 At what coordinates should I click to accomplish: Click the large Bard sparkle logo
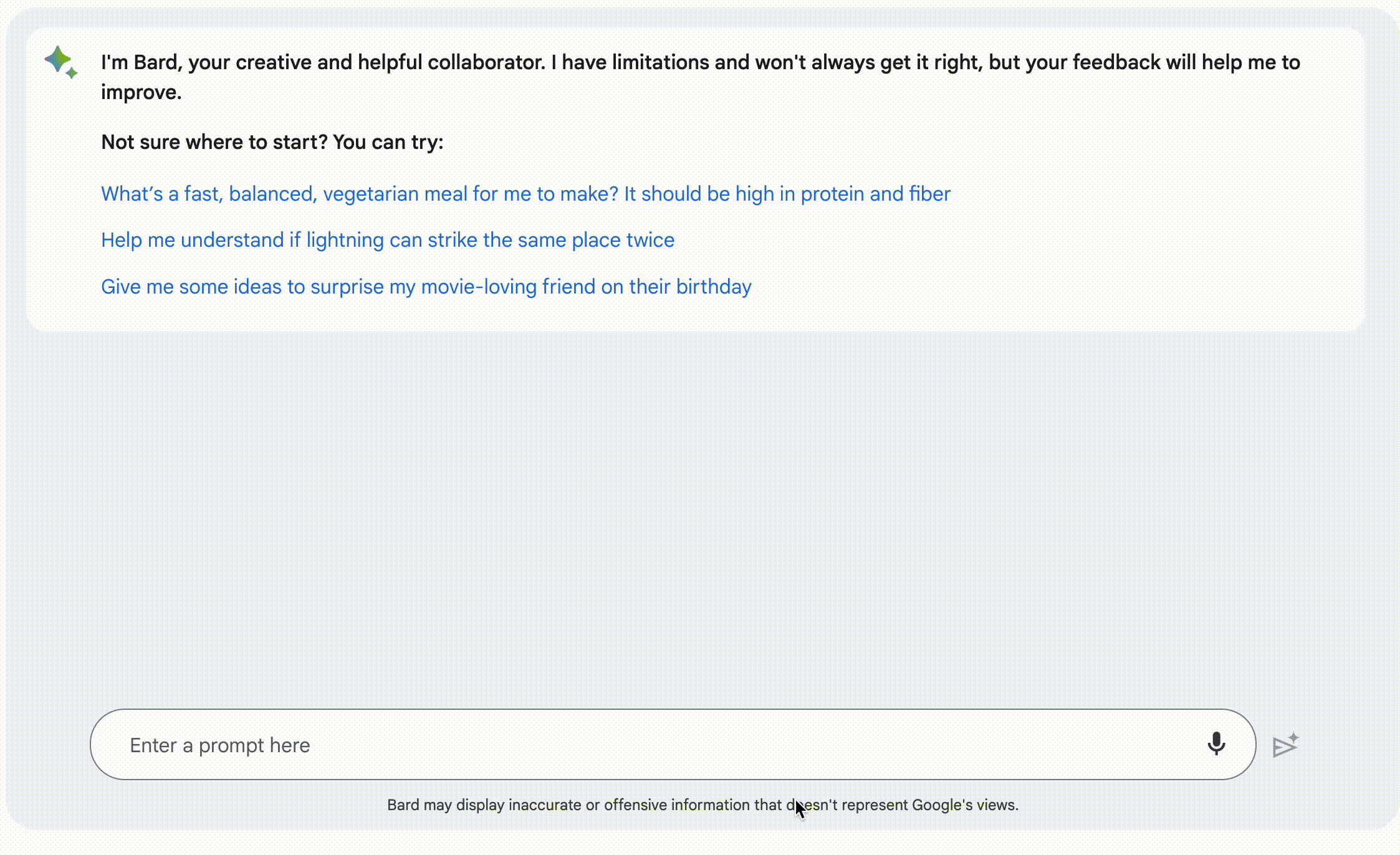coord(57,59)
